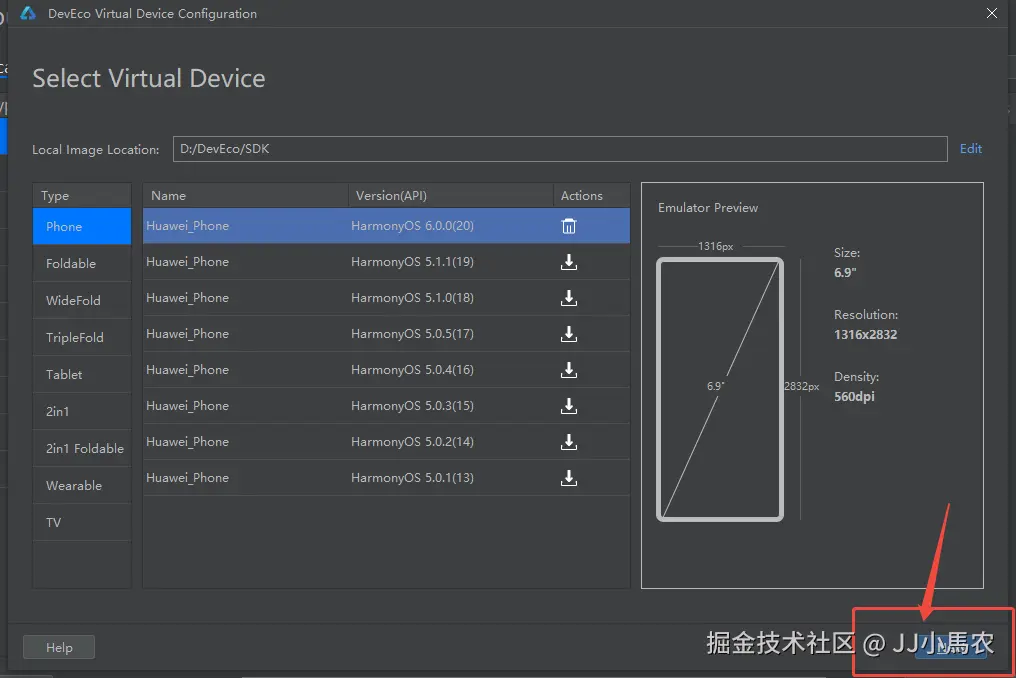The width and height of the screenshot is (1016, 678).
Task: Focus the Local Image Location field
Action: tap(560, 149)
